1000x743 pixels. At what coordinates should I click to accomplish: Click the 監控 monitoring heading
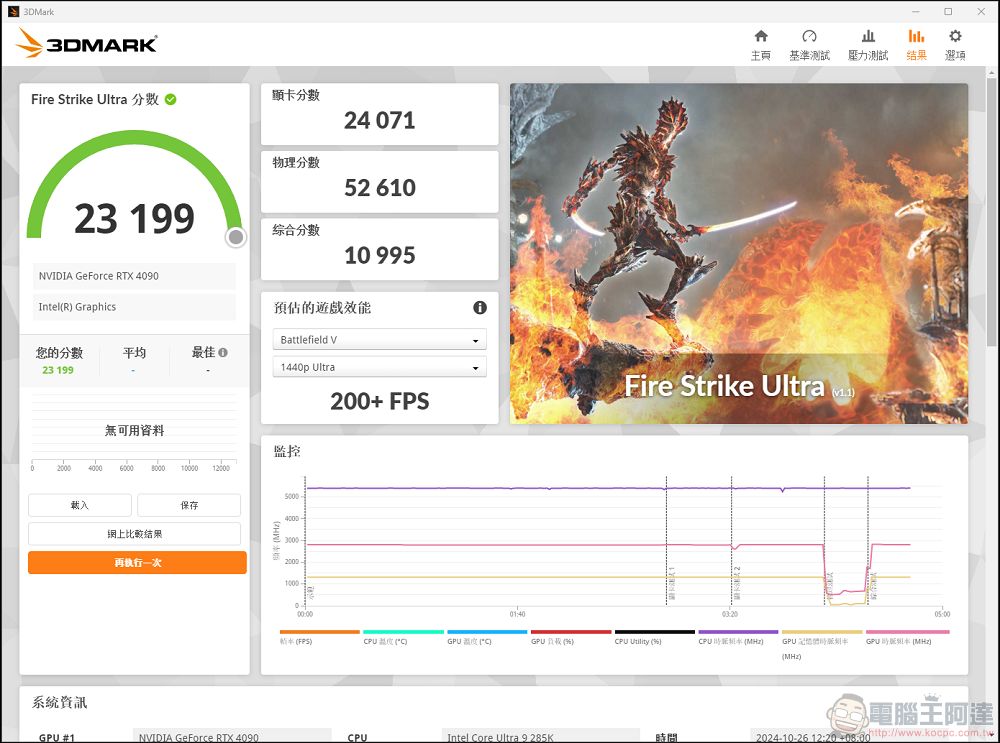point(287,451)
